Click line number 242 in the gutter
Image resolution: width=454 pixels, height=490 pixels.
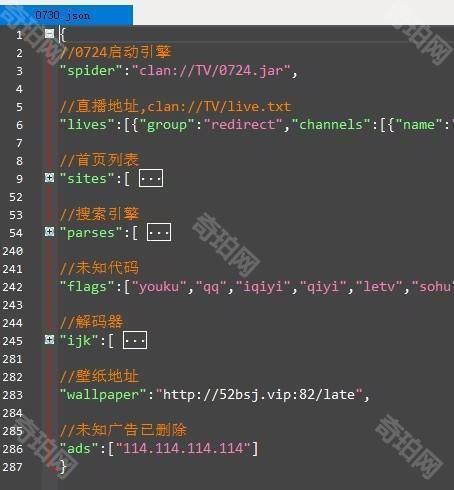13,287
